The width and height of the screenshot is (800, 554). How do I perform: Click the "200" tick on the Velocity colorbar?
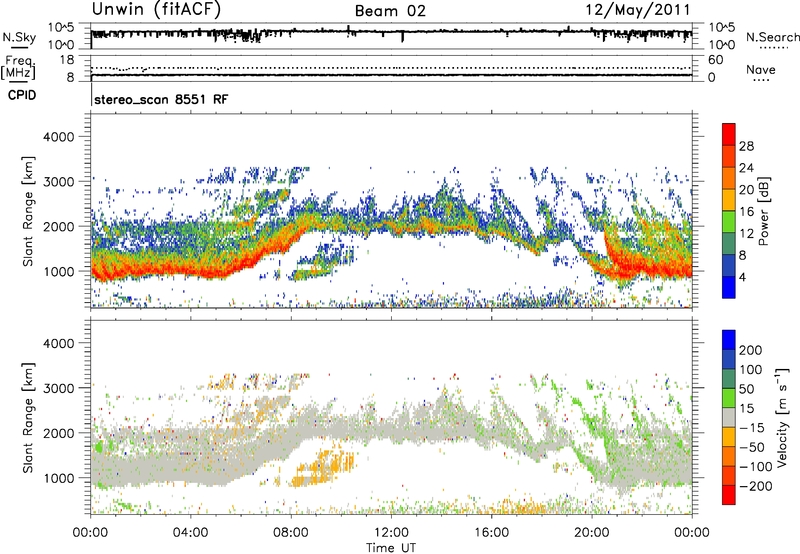point(751,350)
